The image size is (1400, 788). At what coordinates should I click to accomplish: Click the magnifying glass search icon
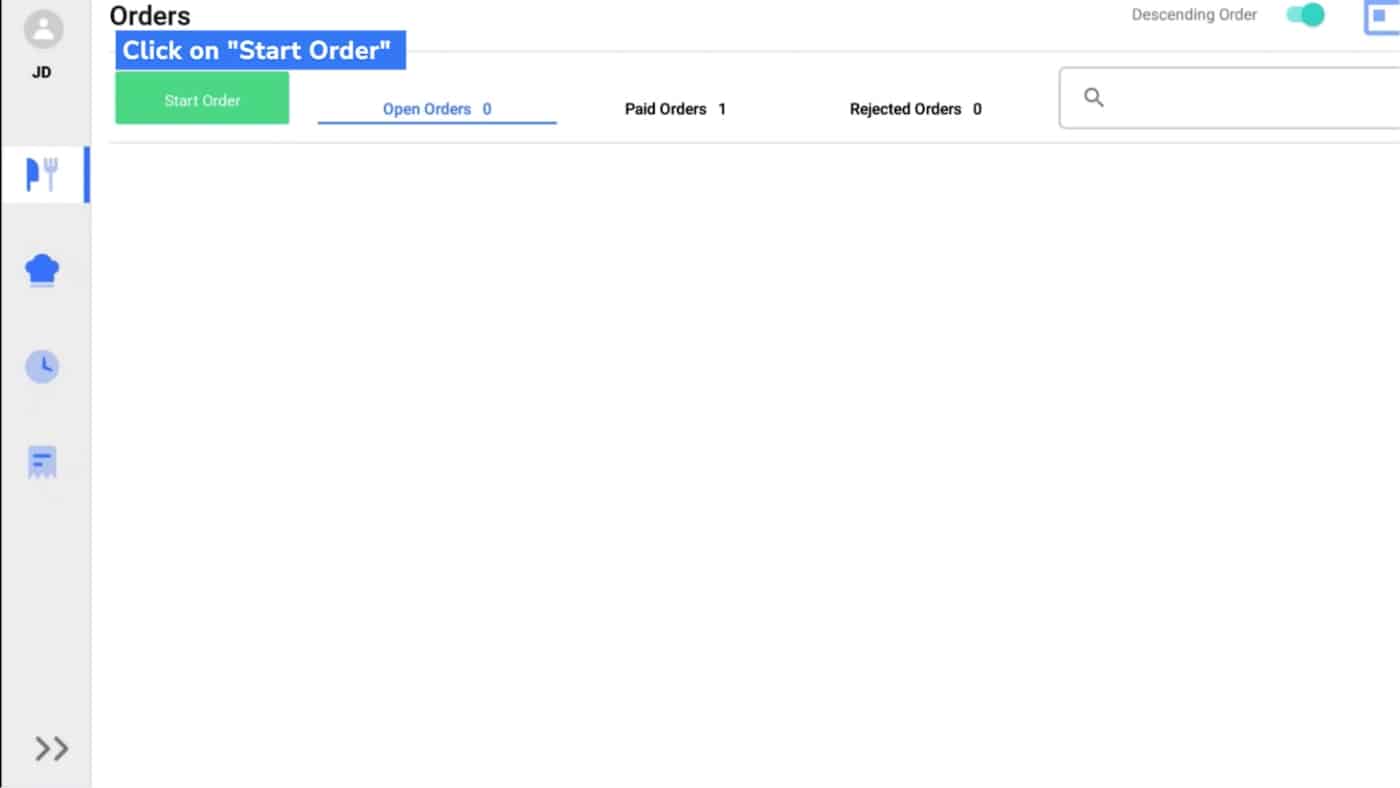[x=1094, y=97]
